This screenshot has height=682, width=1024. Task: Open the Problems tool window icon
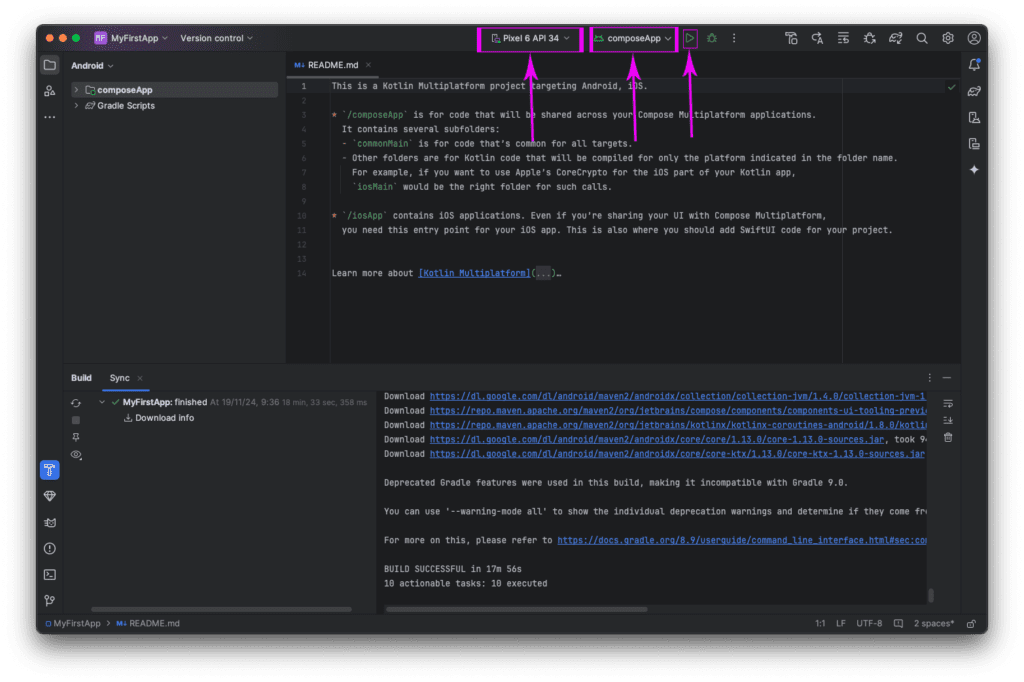[50, 548]
